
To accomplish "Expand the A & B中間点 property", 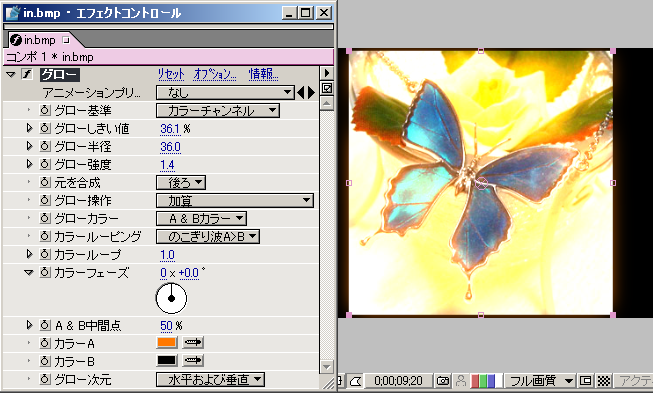I will pos(29,325).
